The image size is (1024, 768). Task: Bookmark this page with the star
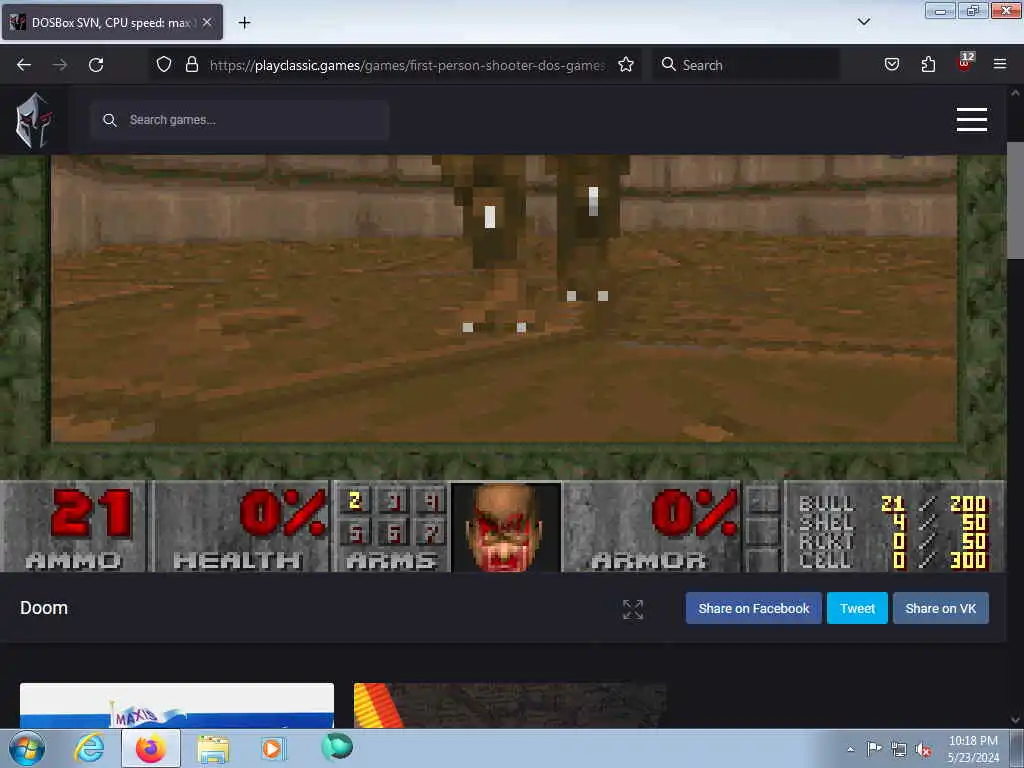coord(626,64)
